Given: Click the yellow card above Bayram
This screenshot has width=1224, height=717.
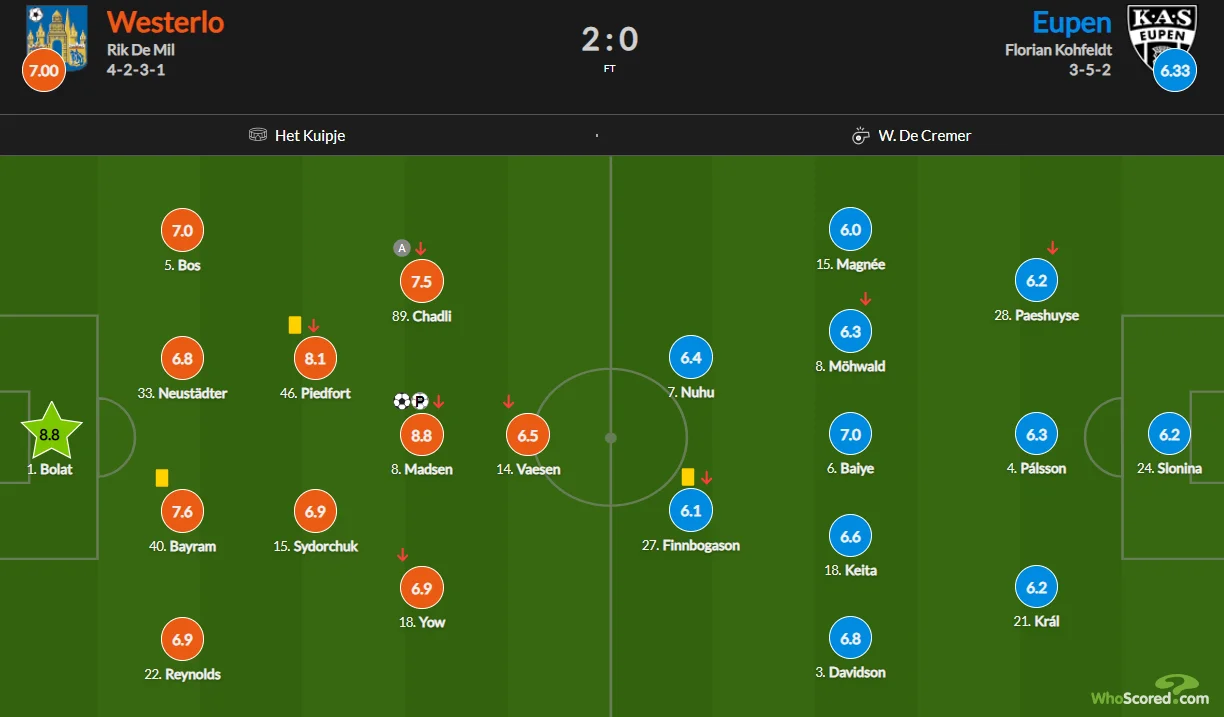Looking at the screenshot, I should 161,478.
